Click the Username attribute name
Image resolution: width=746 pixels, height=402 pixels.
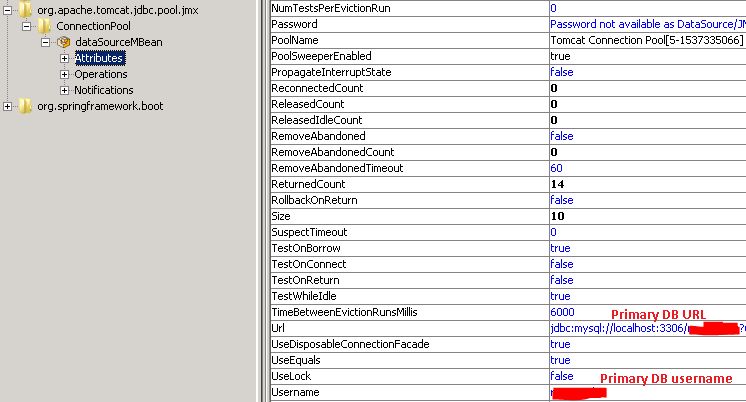(295, 392)
